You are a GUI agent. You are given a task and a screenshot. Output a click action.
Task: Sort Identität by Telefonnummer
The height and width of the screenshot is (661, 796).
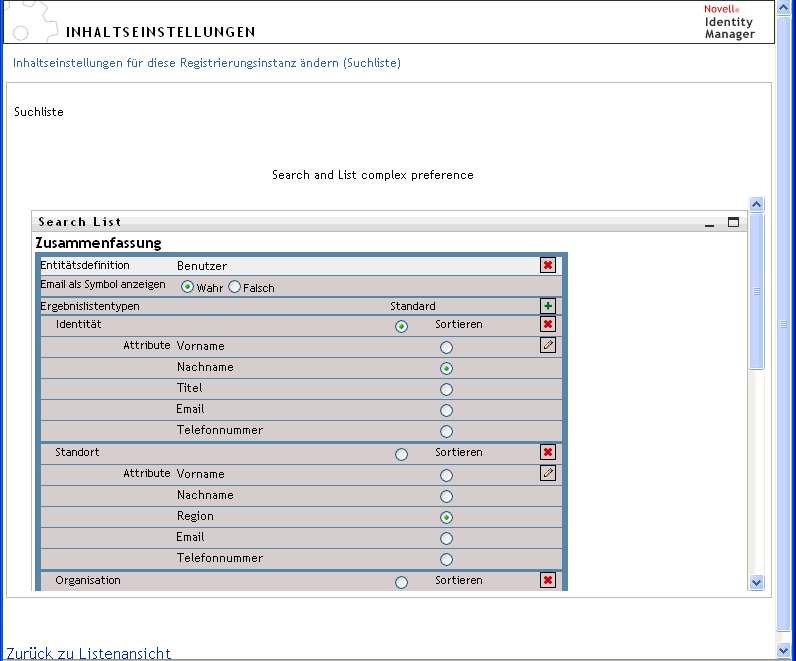pos(446,432)
